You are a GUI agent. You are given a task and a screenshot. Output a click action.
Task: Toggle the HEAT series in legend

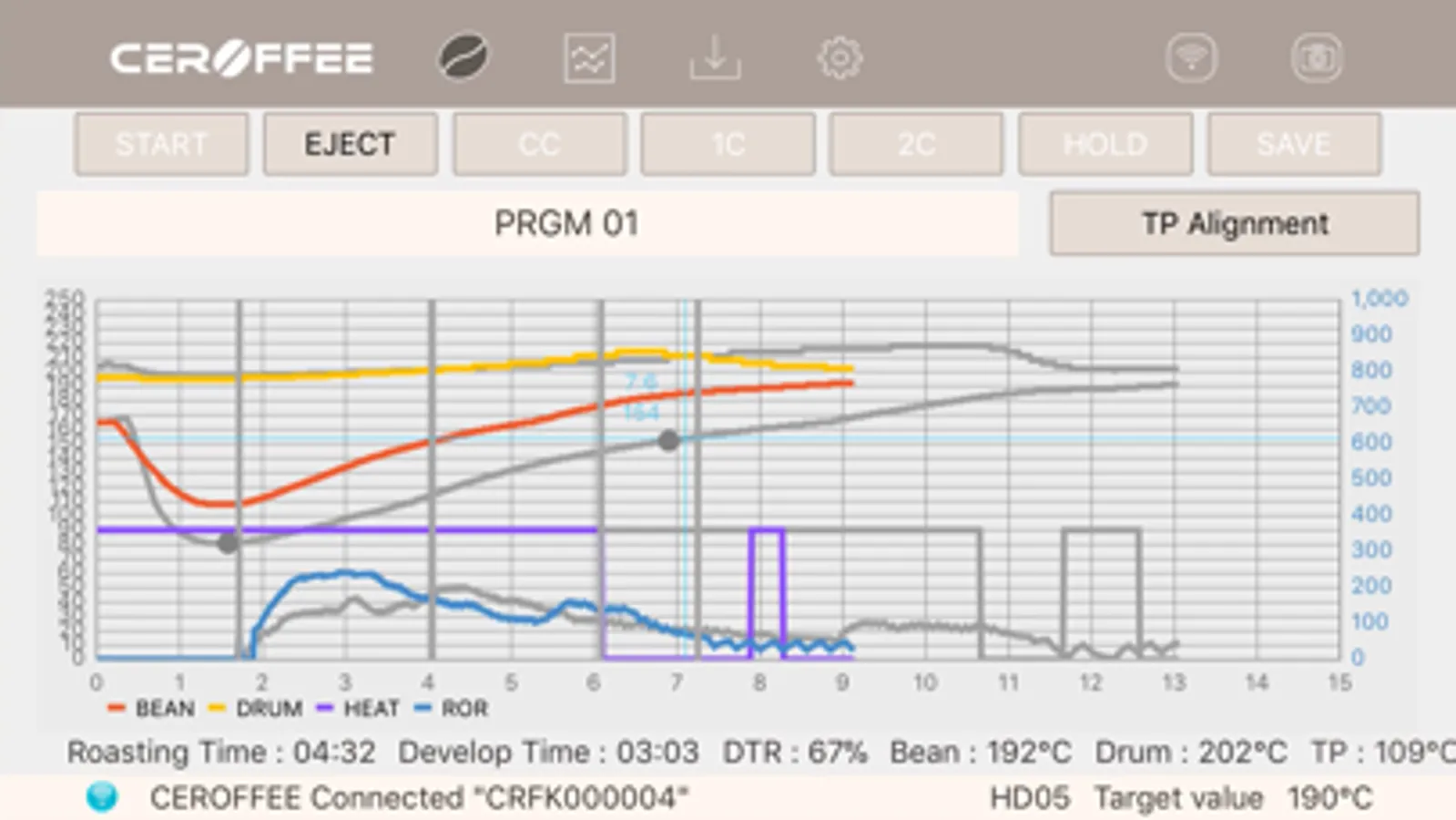[358, 709]
